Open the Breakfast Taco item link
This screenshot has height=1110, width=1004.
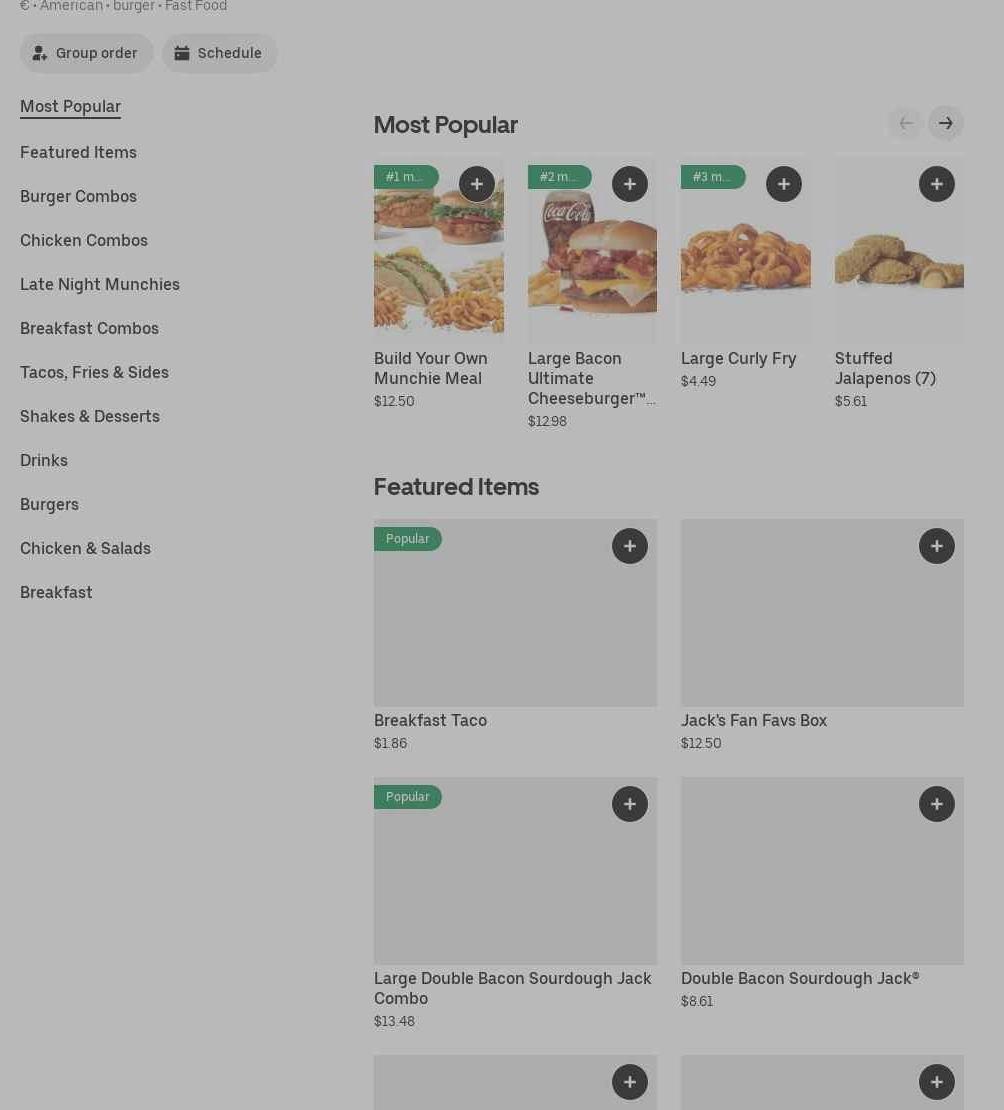430,720
